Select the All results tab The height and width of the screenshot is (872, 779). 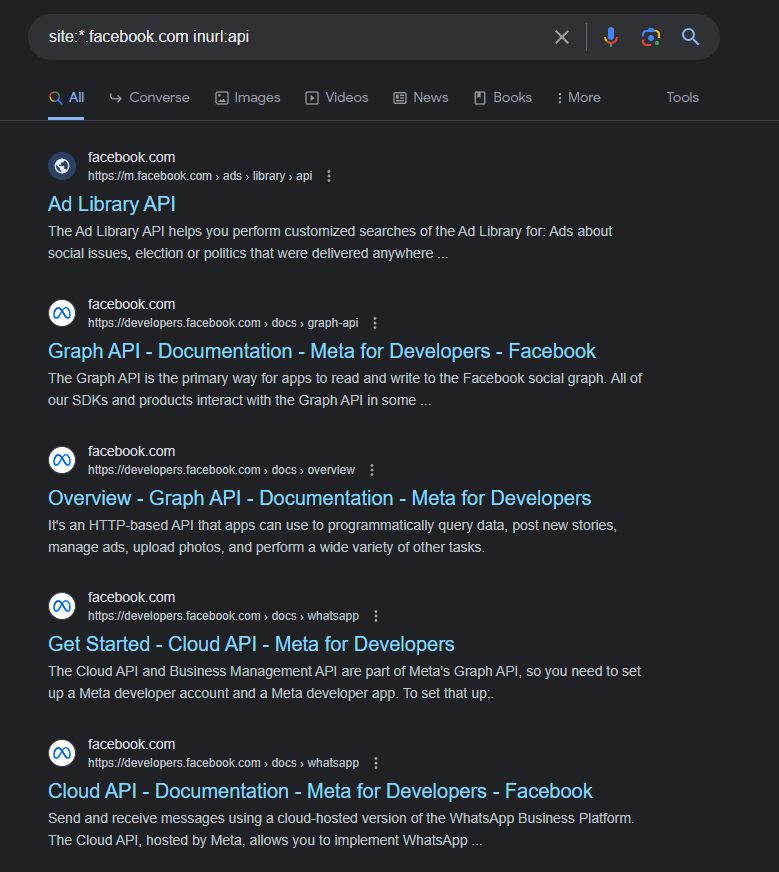66,98
